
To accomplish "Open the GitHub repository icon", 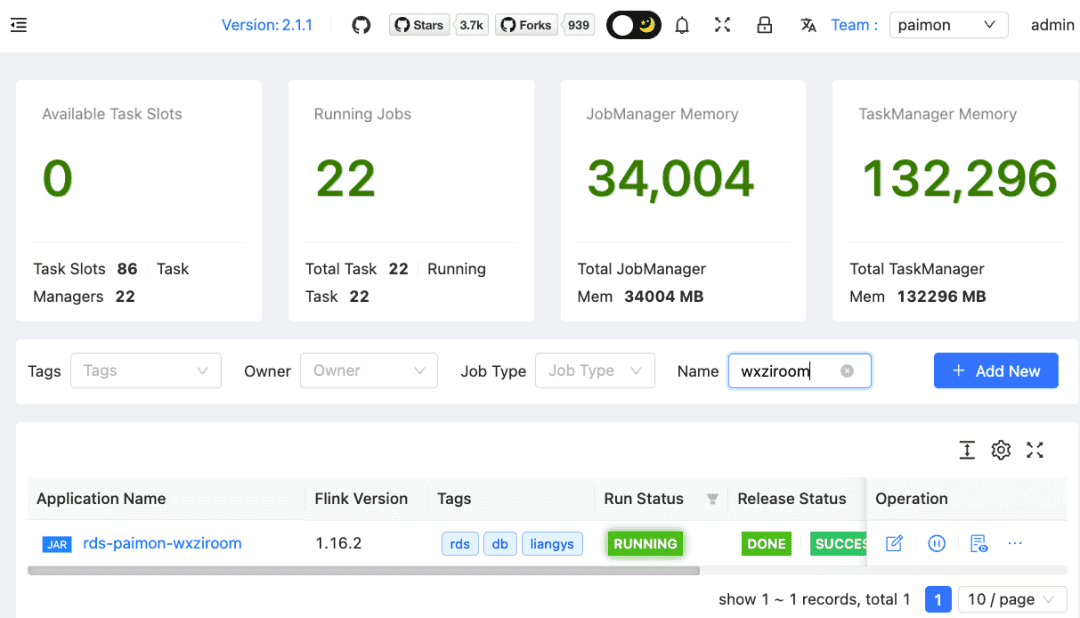I will [361, 25].
